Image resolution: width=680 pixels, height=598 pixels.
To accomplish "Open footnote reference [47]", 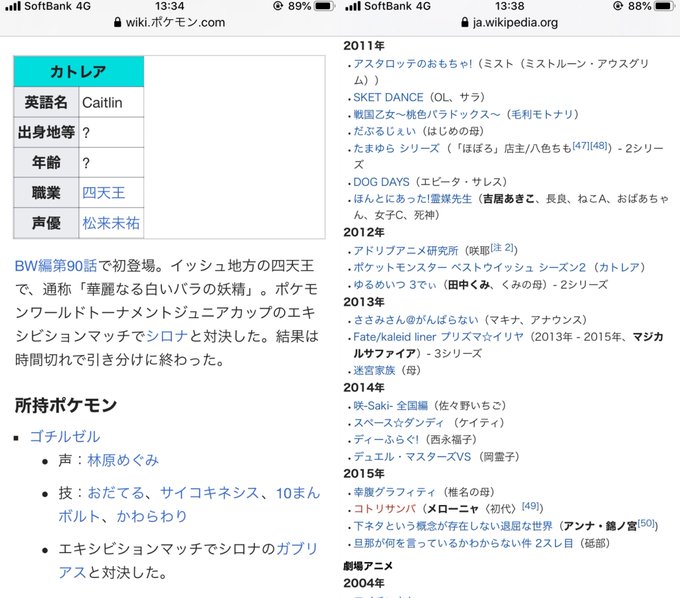I will click(x=581, y=146).
